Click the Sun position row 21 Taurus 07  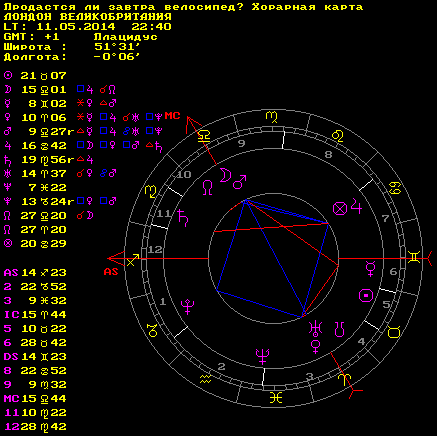point(35,76)
